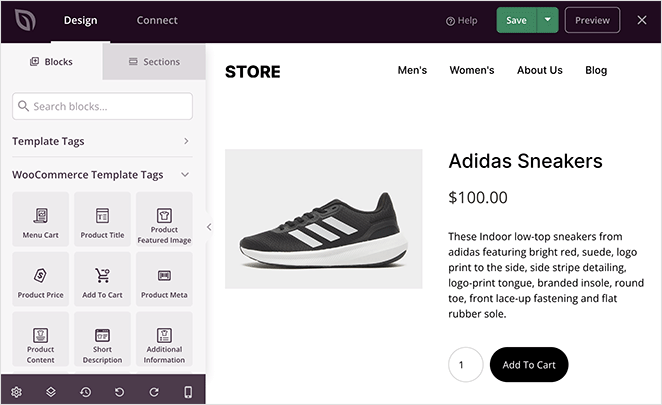Viewport: 662px width, 405px height.
Task: Open the About Us menu link
Action: point(540,70)
